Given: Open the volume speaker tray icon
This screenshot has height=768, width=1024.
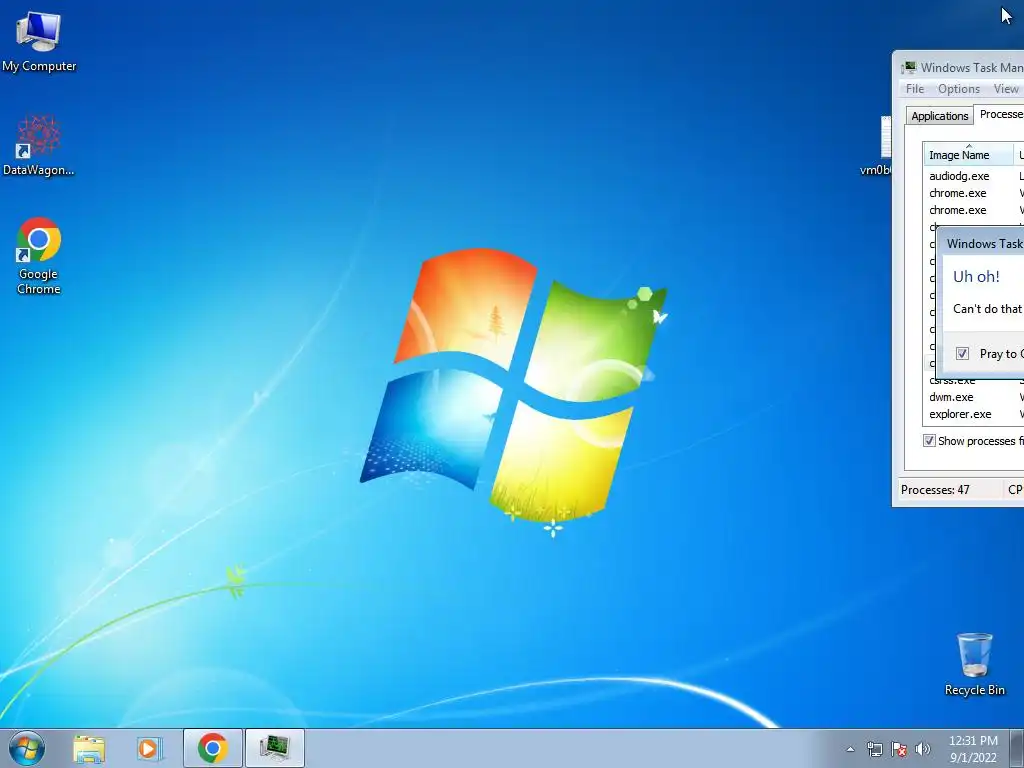Looking at the screenshot, I should [922, 749].
